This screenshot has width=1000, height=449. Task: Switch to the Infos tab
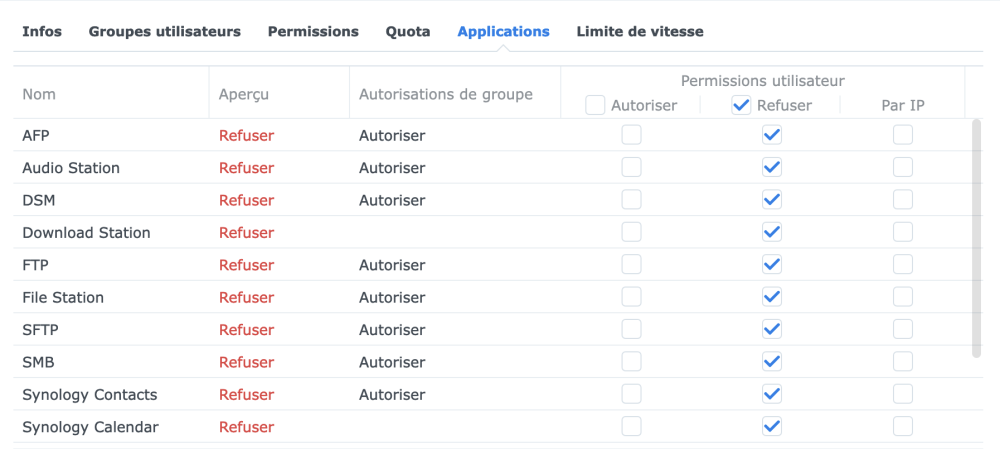pyautogui.click(x=42, y=31)
